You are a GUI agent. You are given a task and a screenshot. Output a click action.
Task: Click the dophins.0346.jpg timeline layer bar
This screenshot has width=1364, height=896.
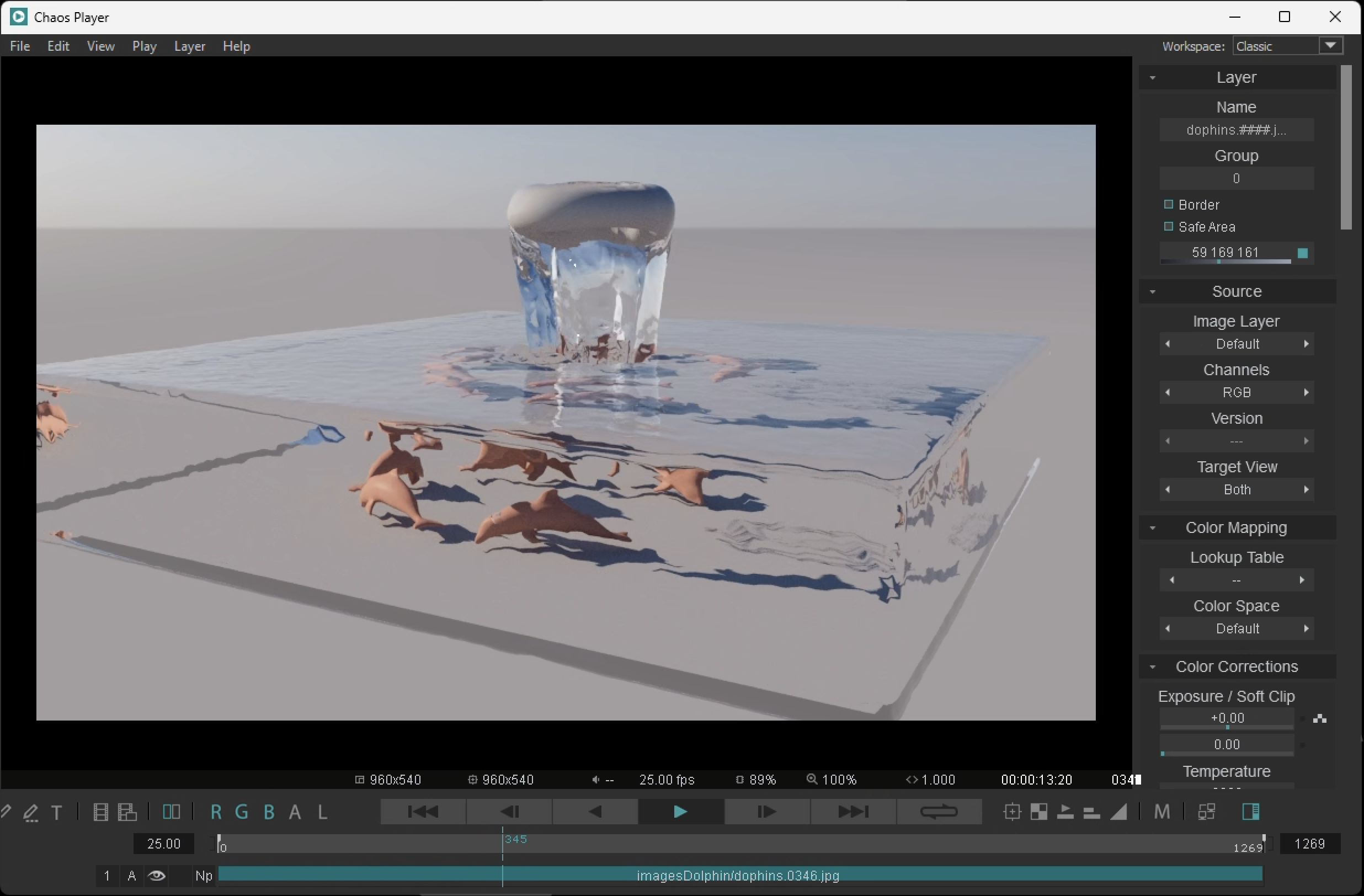tap(738, 875)
